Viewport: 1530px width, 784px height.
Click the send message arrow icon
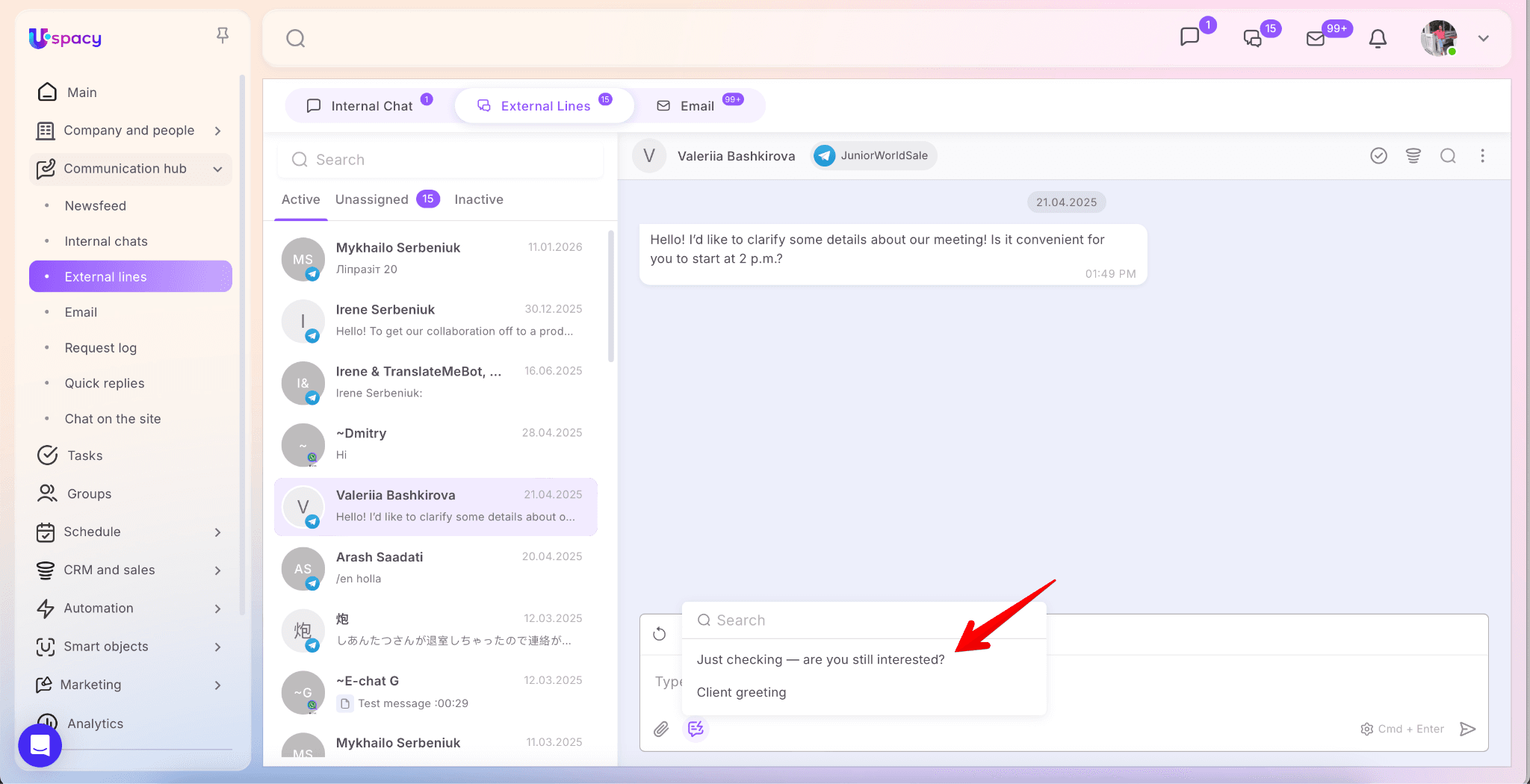click(1467, 729)
